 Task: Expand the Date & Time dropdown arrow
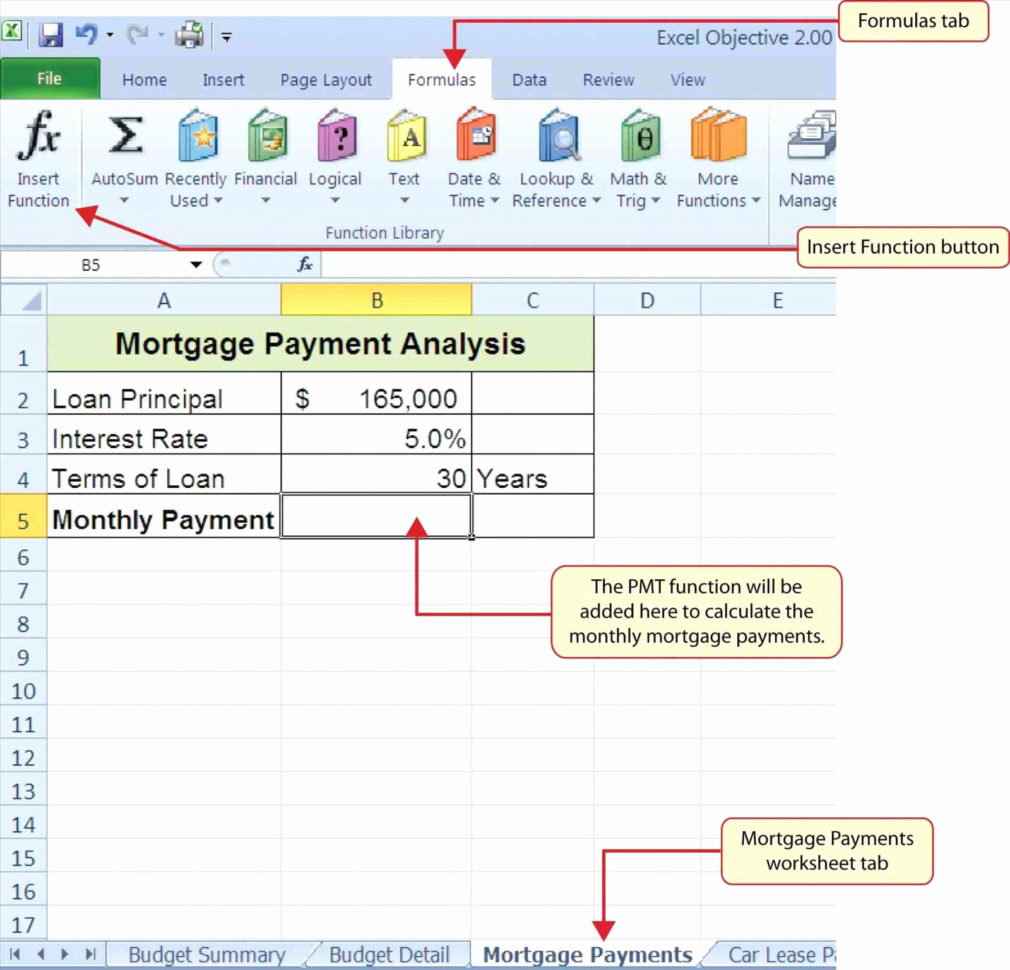[x=495, y=200]
